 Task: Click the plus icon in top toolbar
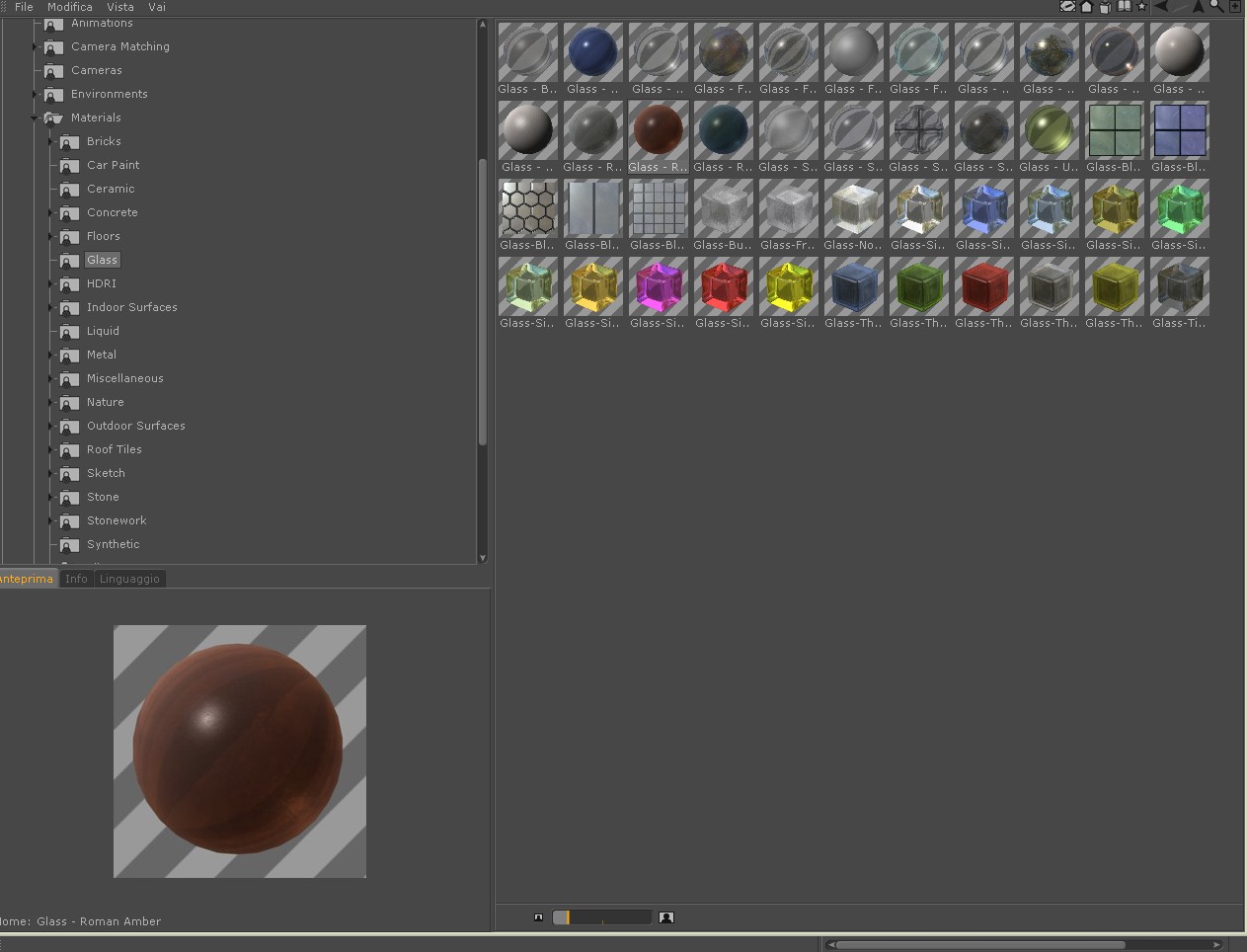1234,6
